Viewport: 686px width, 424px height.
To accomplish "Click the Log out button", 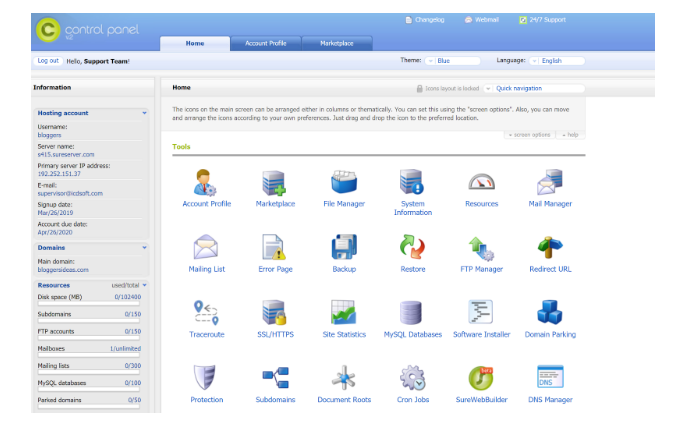I will point(48,61).
